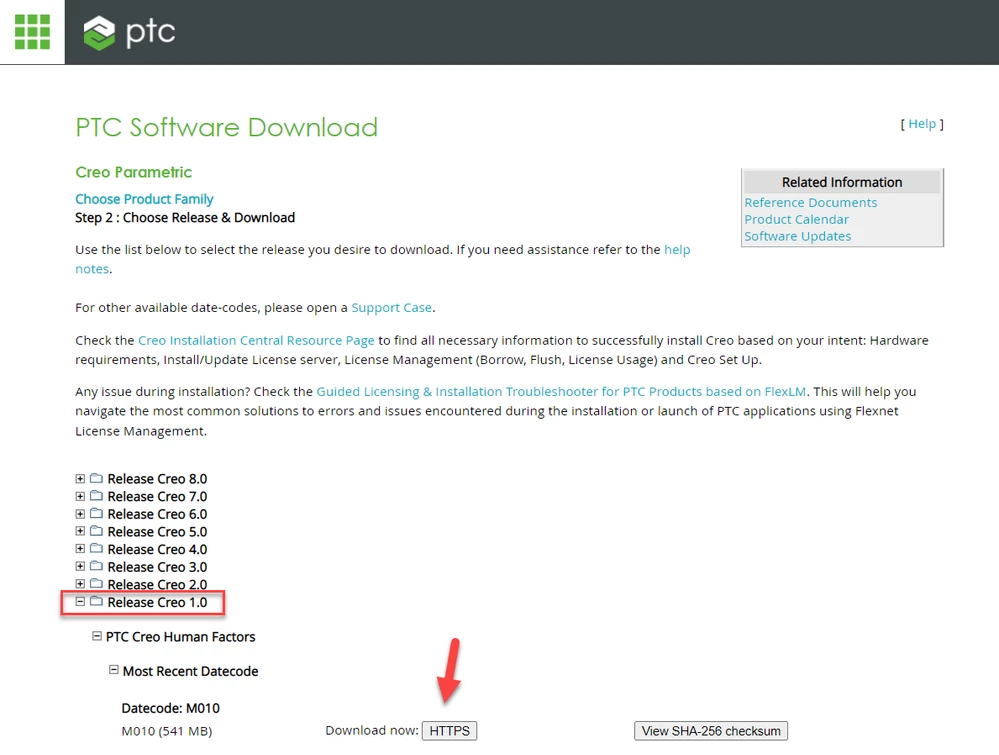Open the green apps grid menu
This screenshot has width=999, height=755.
pyautogui.click(x=32, y=32)
